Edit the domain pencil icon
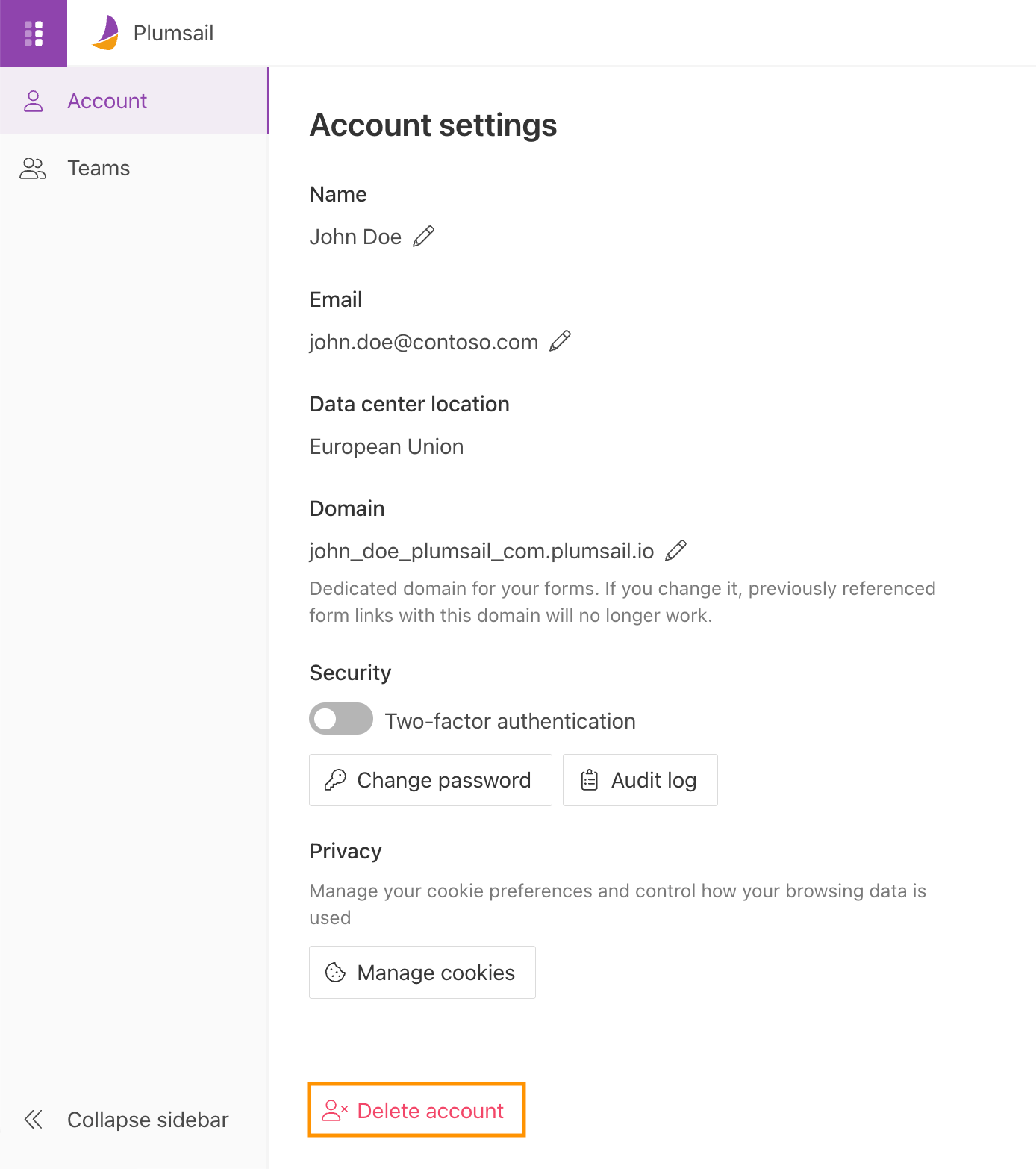1036x1169 pixels. pos(675,551)
